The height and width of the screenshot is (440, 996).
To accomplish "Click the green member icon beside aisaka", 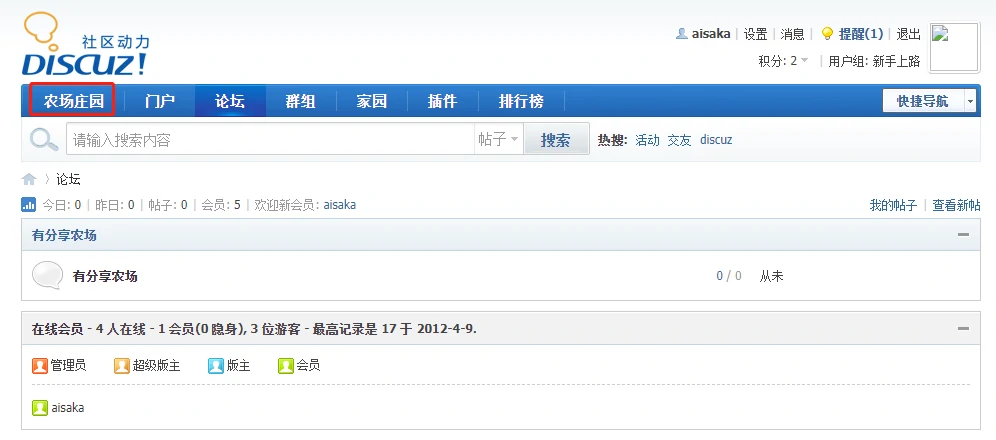I will [x=40, y=408].
